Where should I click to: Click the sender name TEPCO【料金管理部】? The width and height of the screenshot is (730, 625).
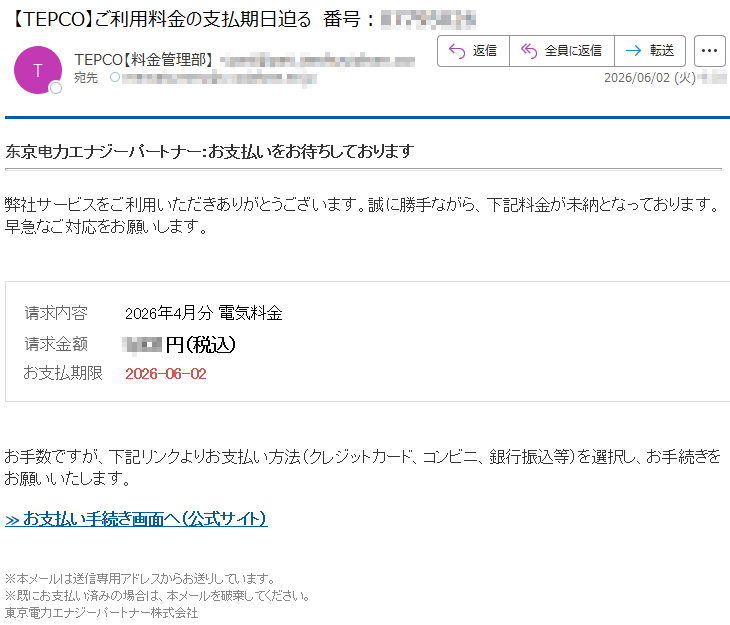tap(144, 60)
